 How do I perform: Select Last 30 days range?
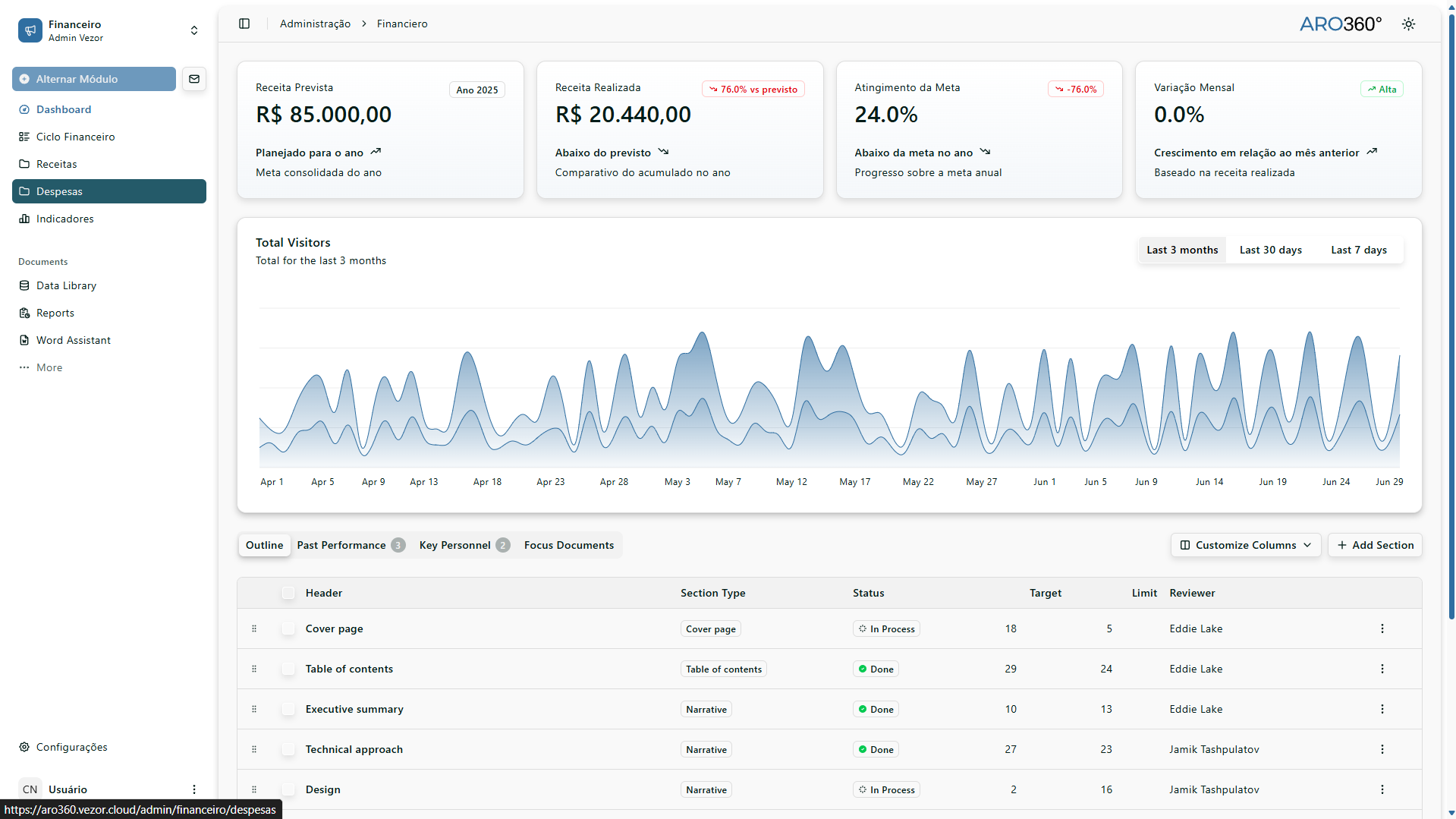[1270, 250]
